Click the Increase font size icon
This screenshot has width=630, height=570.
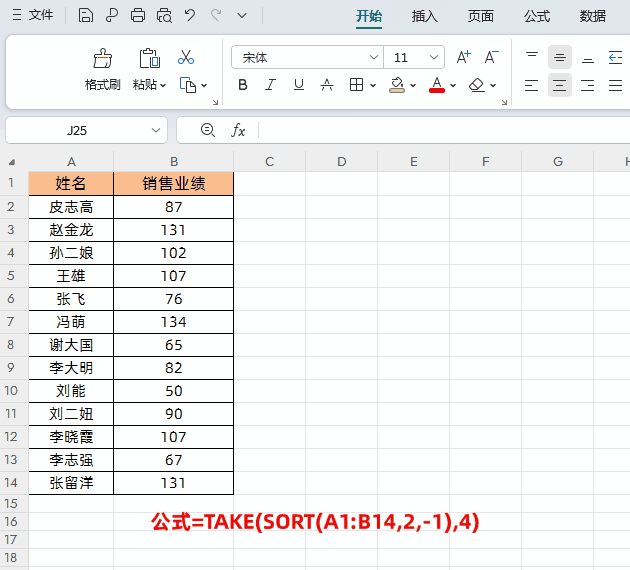(464, 57)
